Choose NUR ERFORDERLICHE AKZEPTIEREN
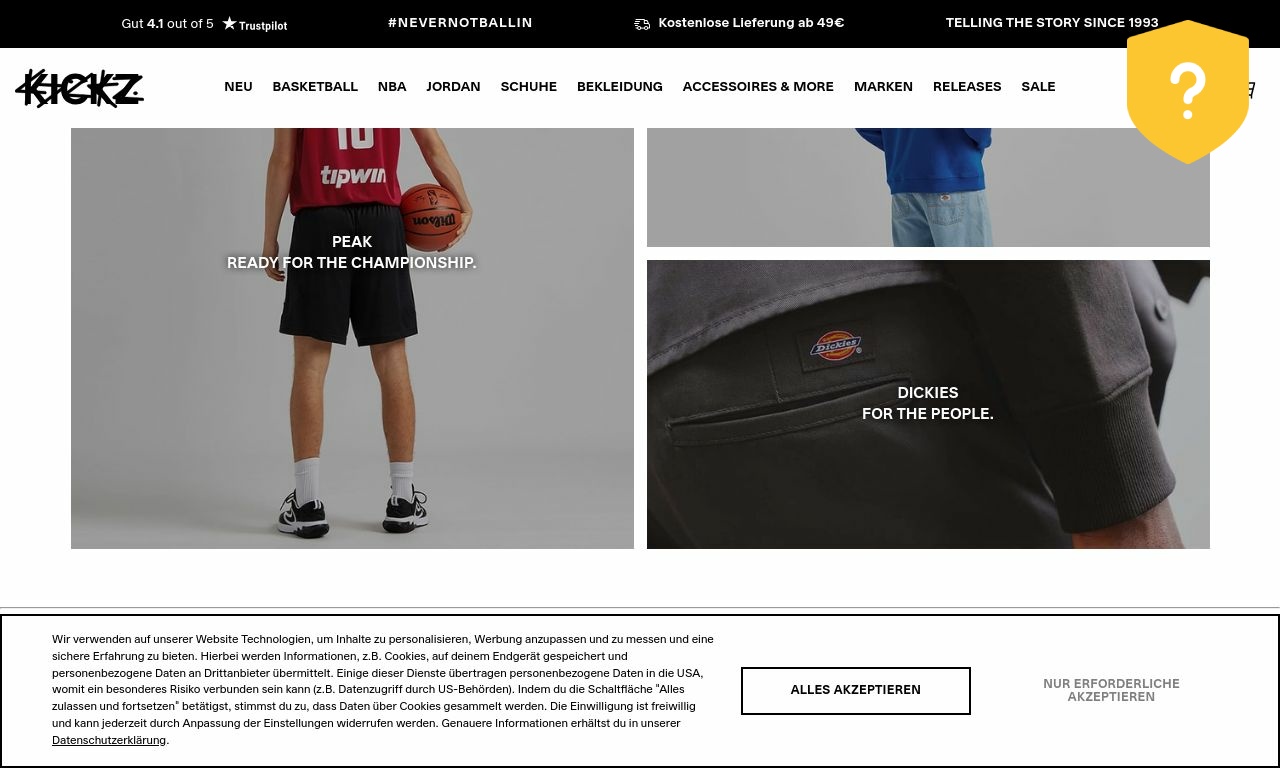This screenshot has width=1280, height=768. [1111, 691]
